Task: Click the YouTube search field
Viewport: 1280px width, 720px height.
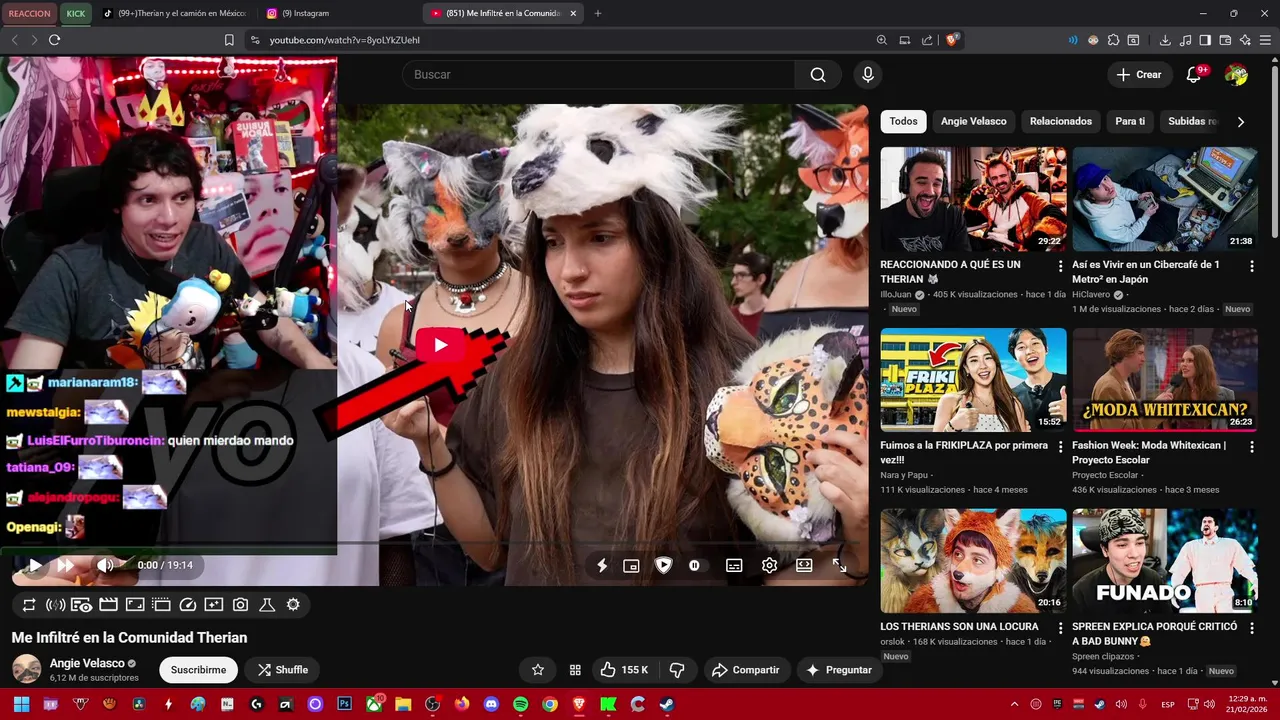Action: [x=598, y=75]
